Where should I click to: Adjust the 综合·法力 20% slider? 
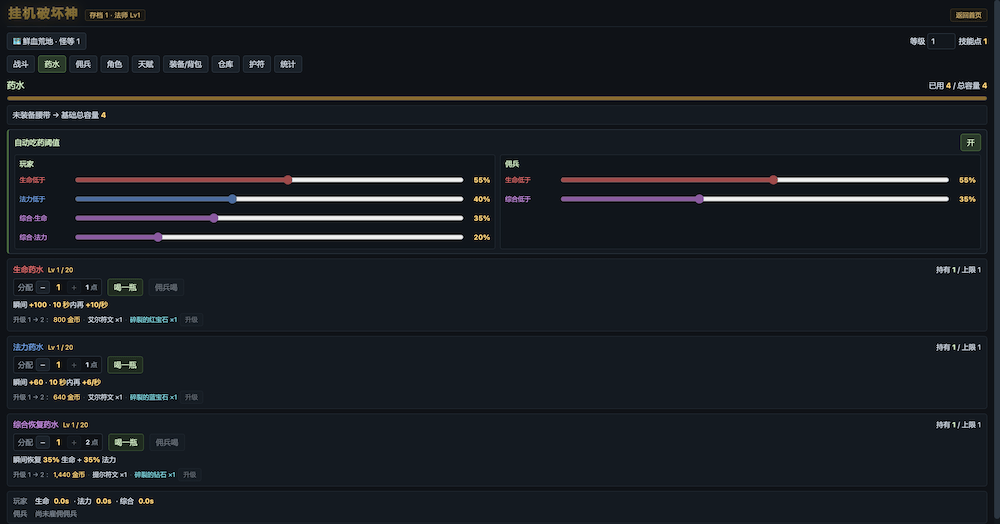point(269,238)
